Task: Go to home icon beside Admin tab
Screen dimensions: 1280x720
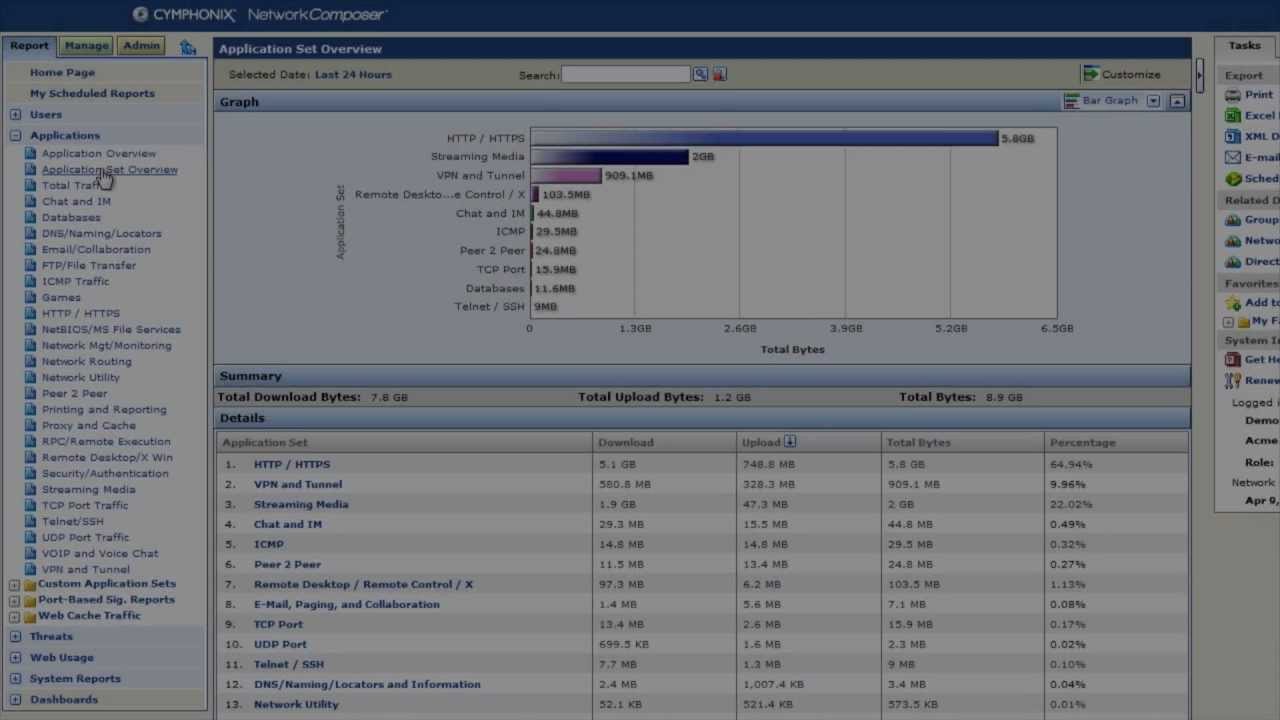Action: 188,46
